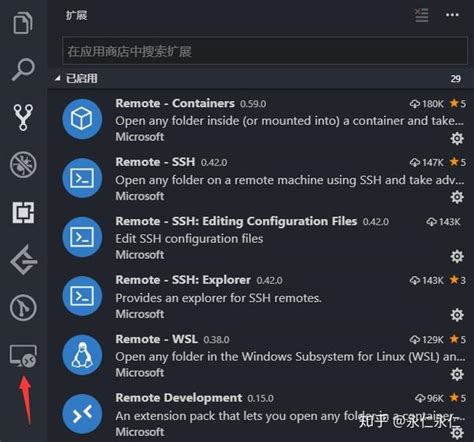
Task: Open gear menu for Remote - SSH
Action: [457, 197]
